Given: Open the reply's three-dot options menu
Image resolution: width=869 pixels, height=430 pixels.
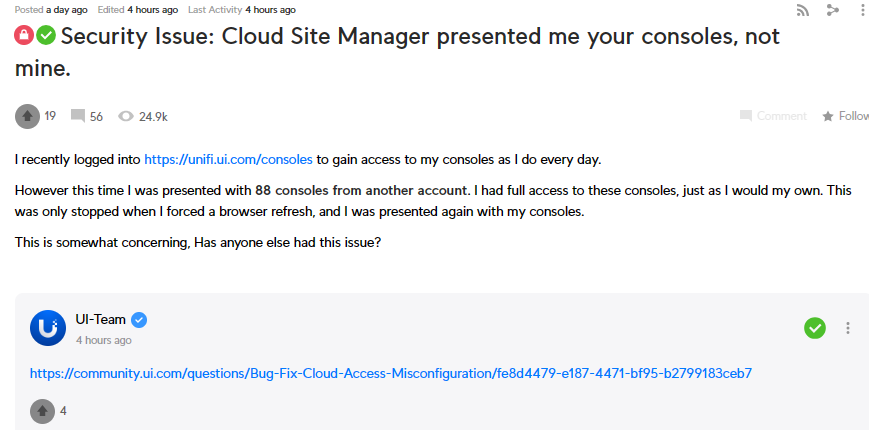Looking at the screenshot, I should [848, 328].
